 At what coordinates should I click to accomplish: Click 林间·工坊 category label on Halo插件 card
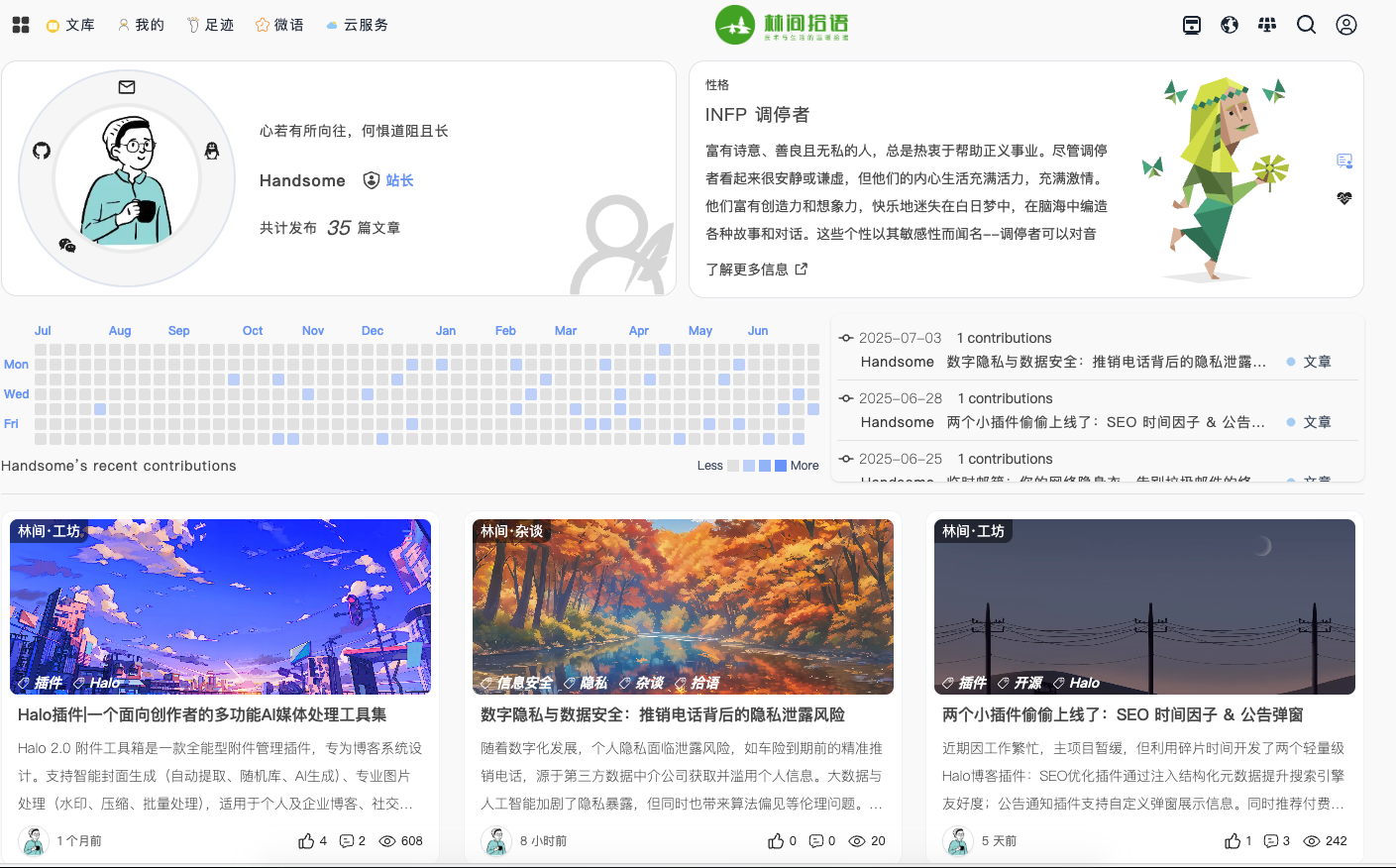[49, 531]
